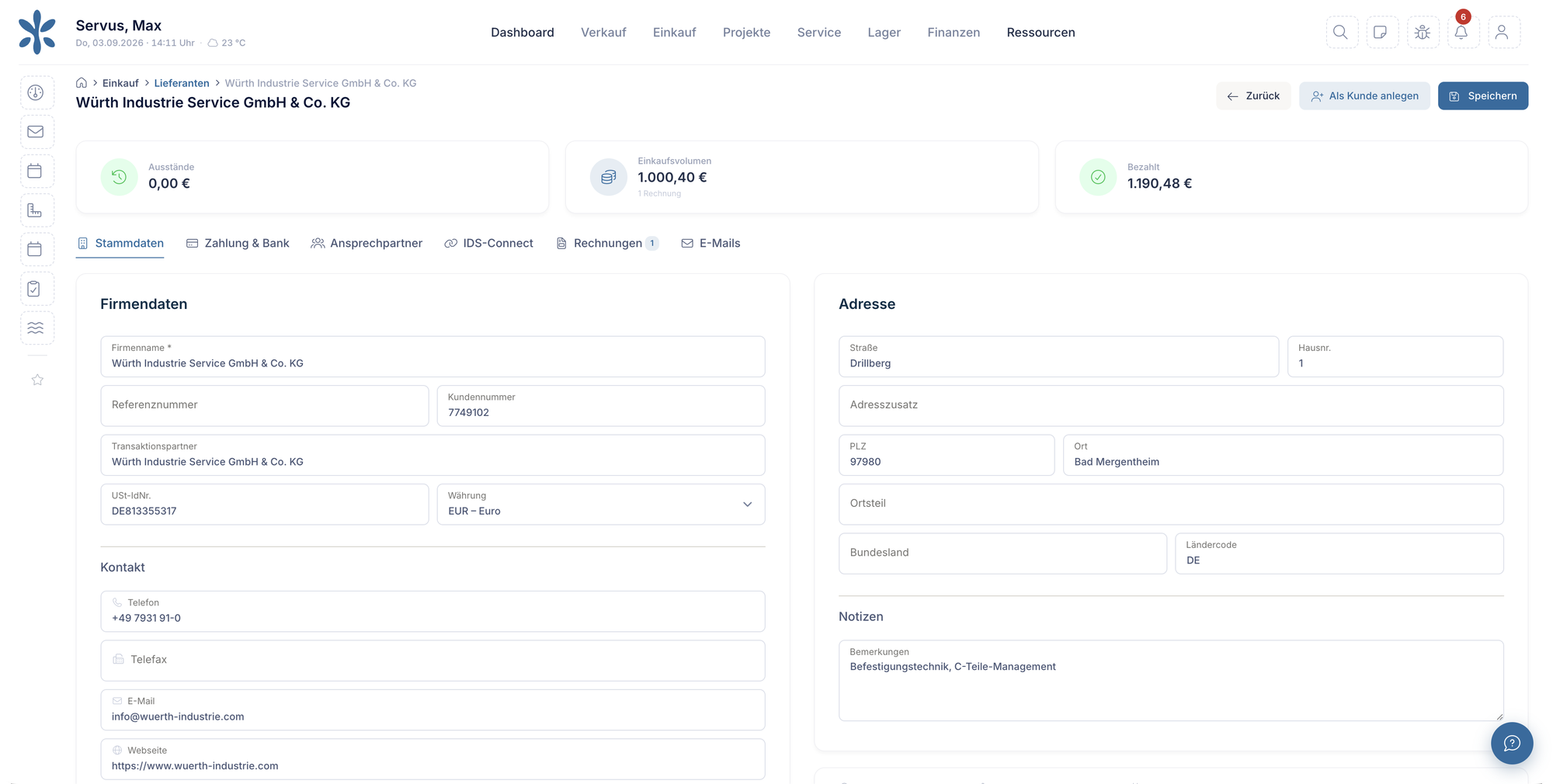The height and width of the screenshot is (784, 1553).
Task: Click the blue flower app logo
Action: [x=37, y=33]
